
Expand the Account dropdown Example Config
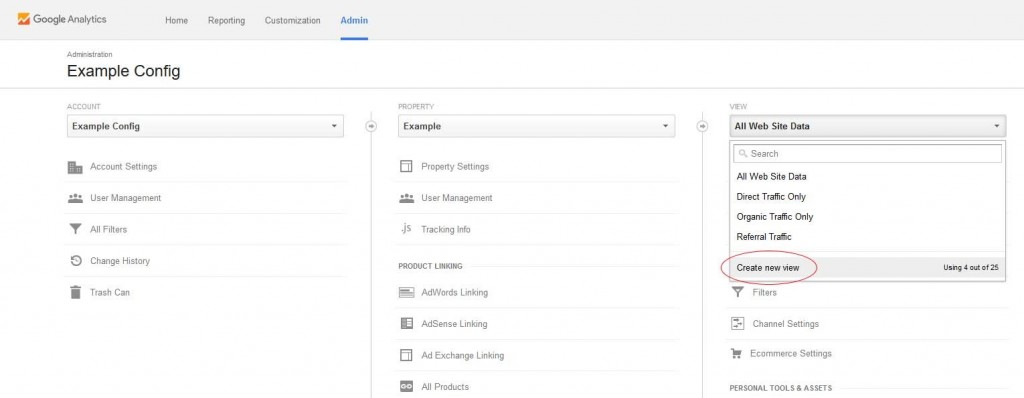(x=205, y=126)
